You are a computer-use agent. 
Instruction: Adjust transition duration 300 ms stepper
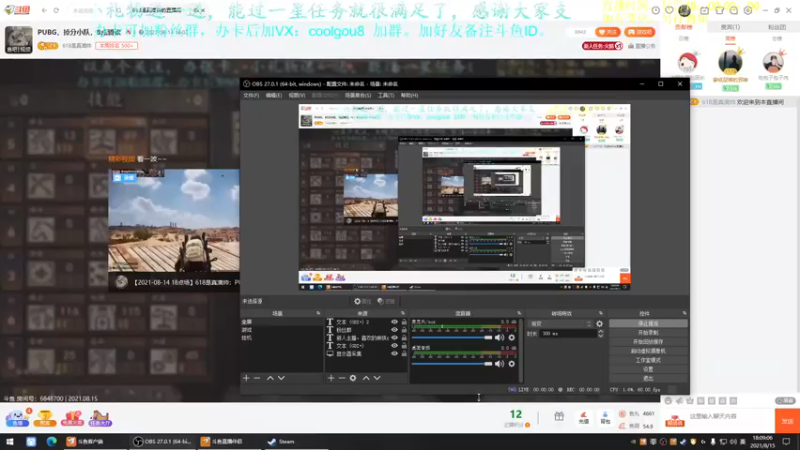pyautogui.click(x=601, y=333)
